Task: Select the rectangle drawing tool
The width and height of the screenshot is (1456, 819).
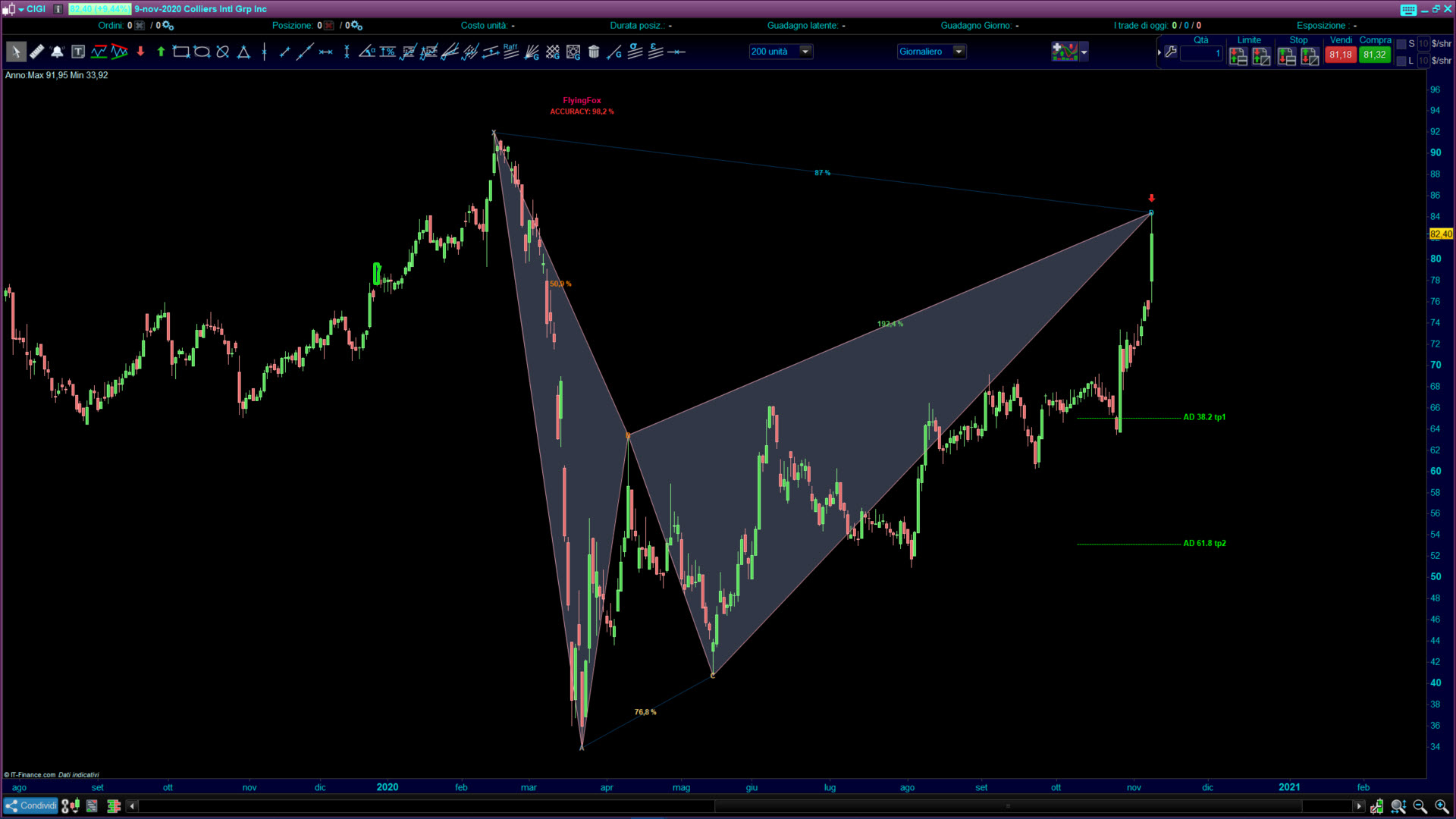Action: (180, 52)
